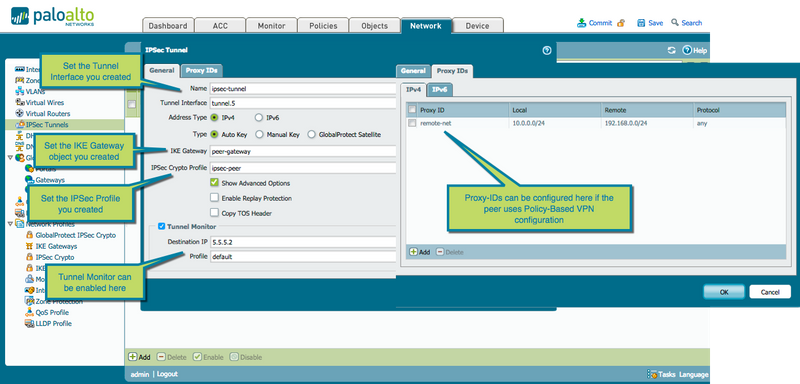Click the Save disk icon

[x=641, y=22]
